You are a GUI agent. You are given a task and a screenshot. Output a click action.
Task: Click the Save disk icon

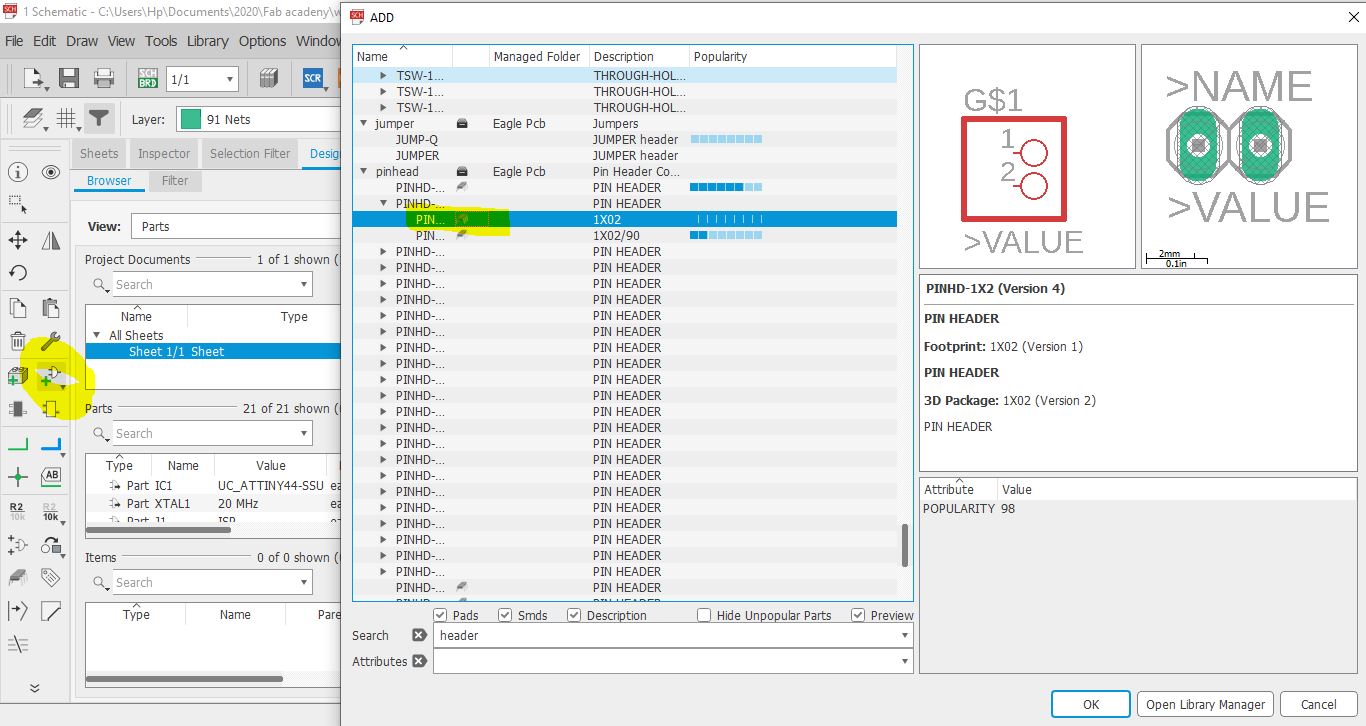point(69,79)
